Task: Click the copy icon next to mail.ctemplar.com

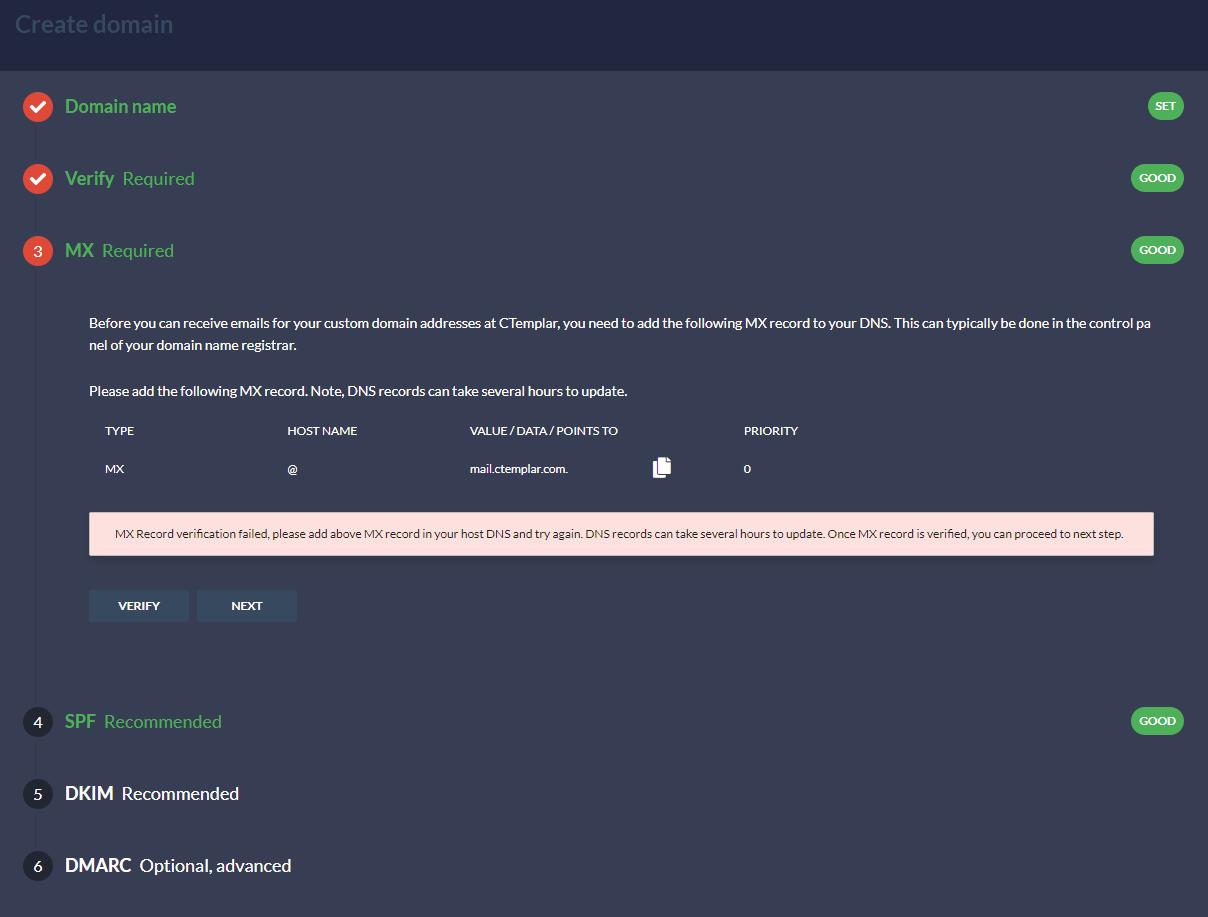Action: click(x=661, y=467)
